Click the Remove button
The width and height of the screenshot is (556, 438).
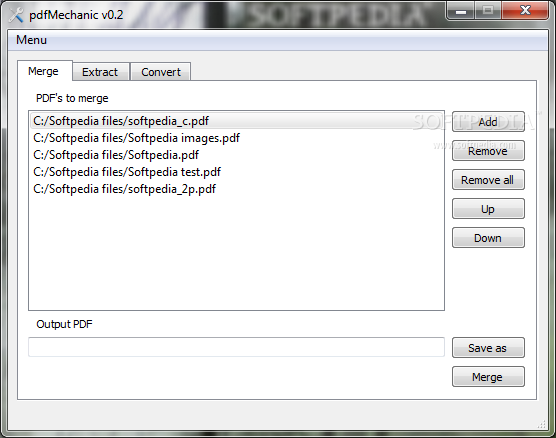coord(488,151)
